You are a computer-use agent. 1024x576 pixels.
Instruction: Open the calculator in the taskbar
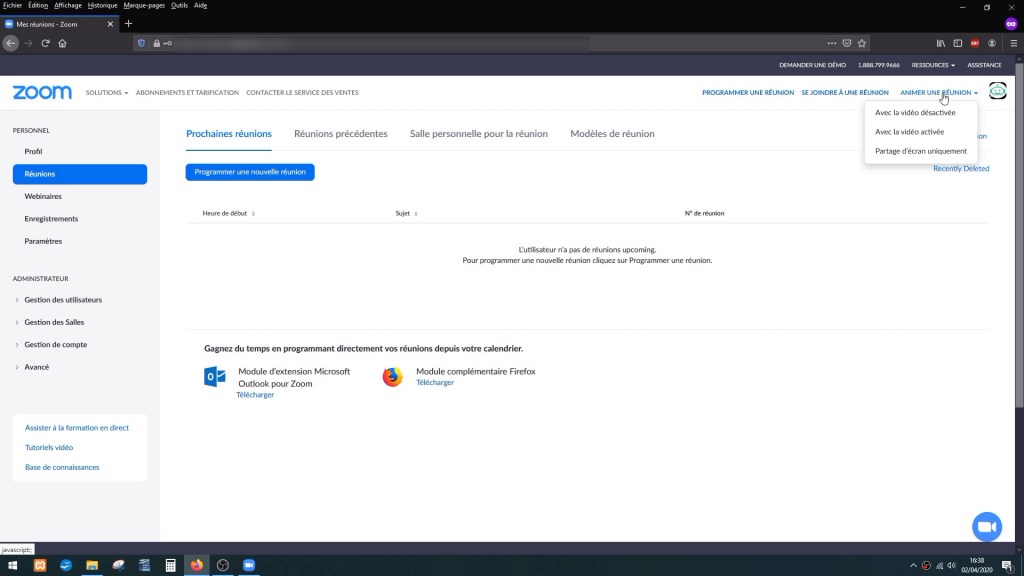point(170,565)
